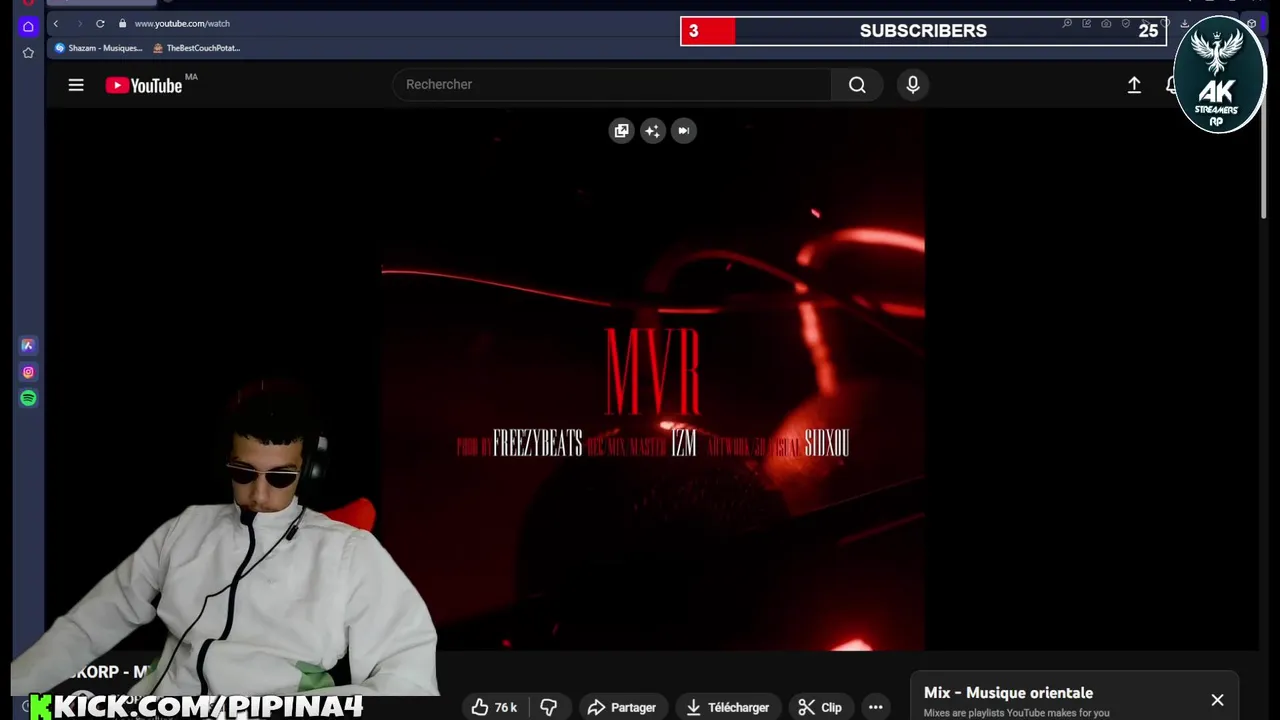Create a Clip with scissors button
The width and height of the screenshot is (1280, 720).
coord(820,707)
